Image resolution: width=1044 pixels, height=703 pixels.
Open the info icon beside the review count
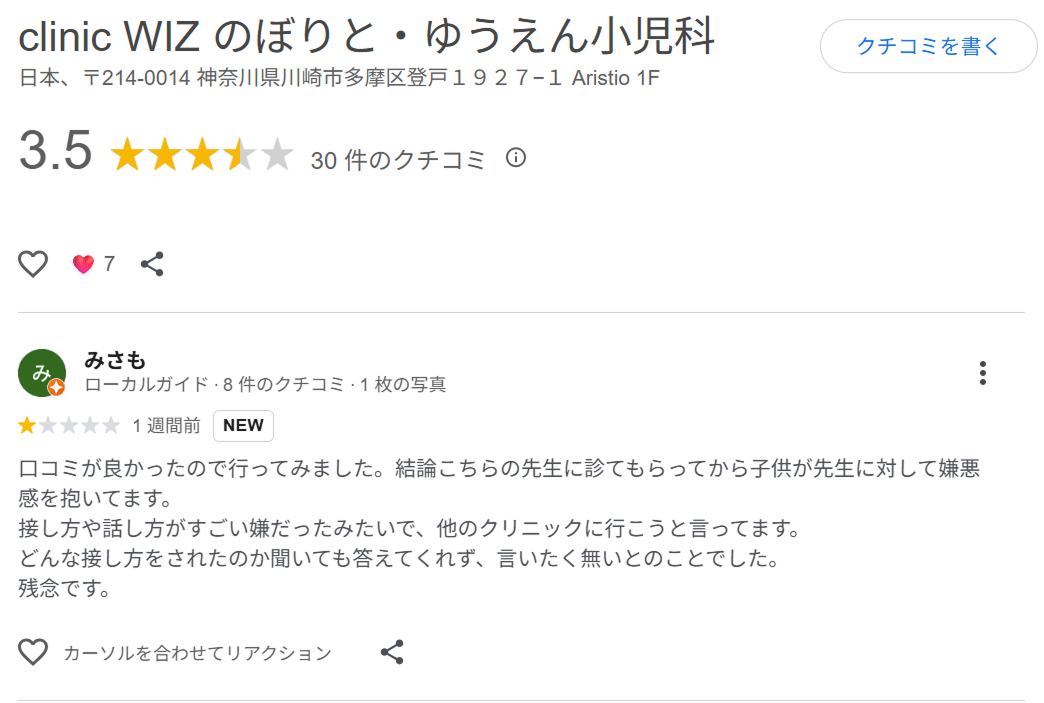[516, 157]
